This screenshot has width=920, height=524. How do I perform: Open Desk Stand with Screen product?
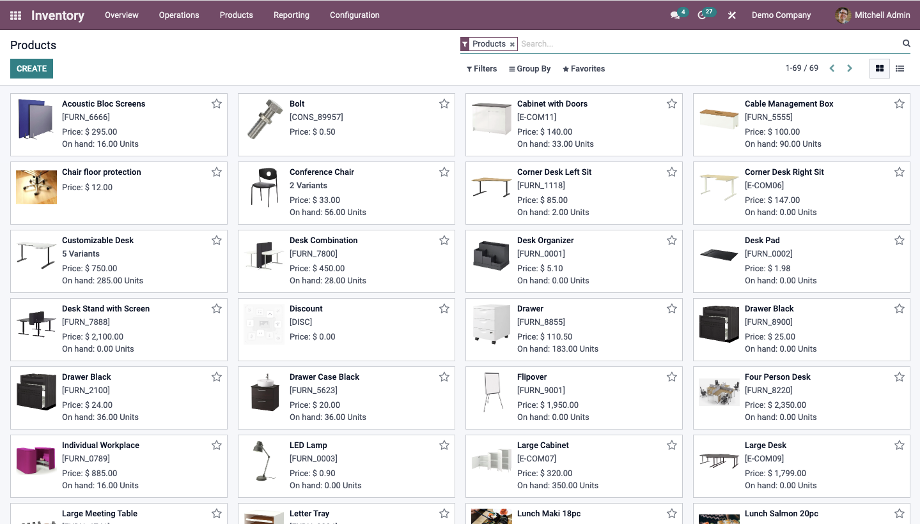tap(119, 329)
